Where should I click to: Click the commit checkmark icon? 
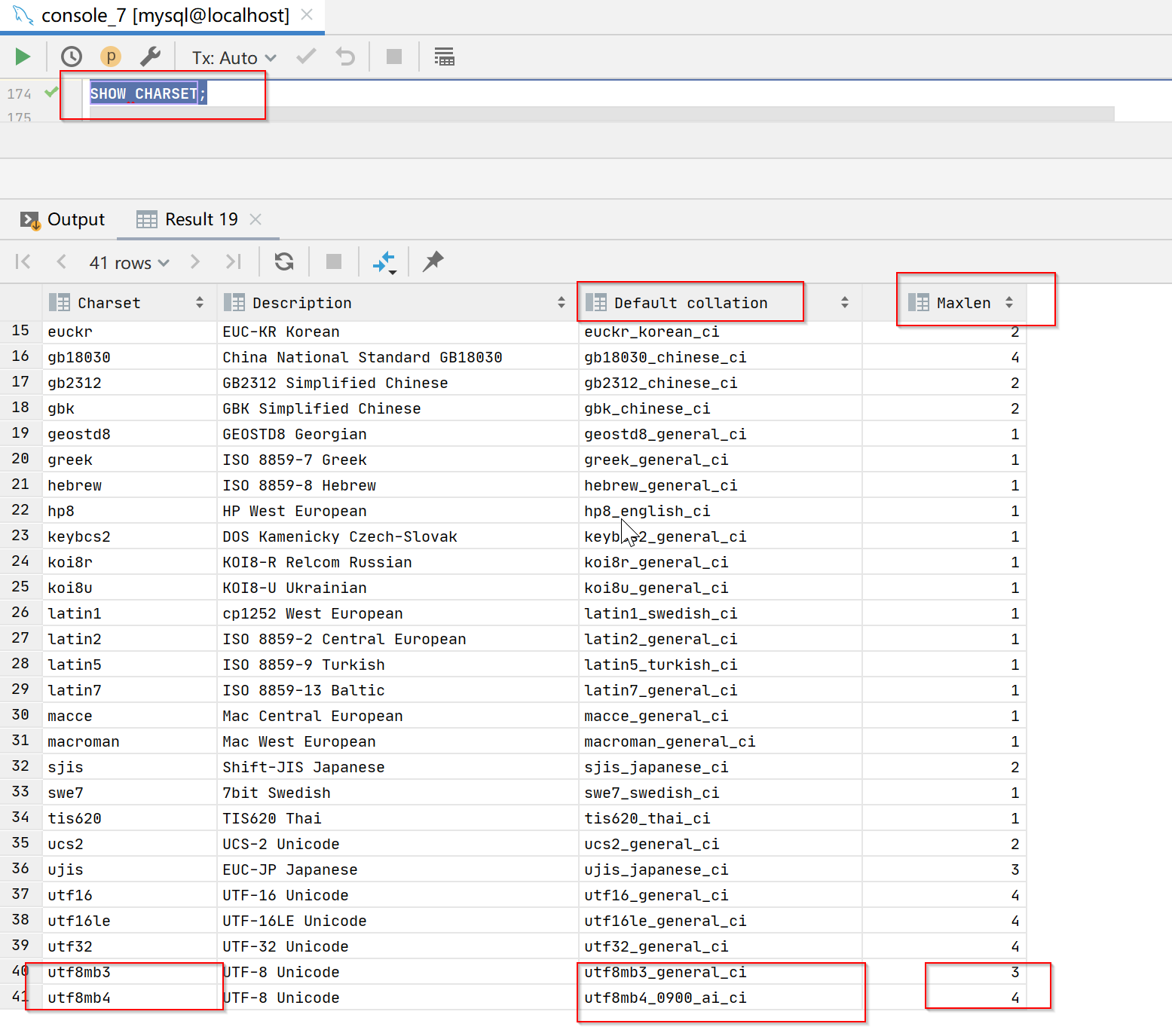pos(306,57)
